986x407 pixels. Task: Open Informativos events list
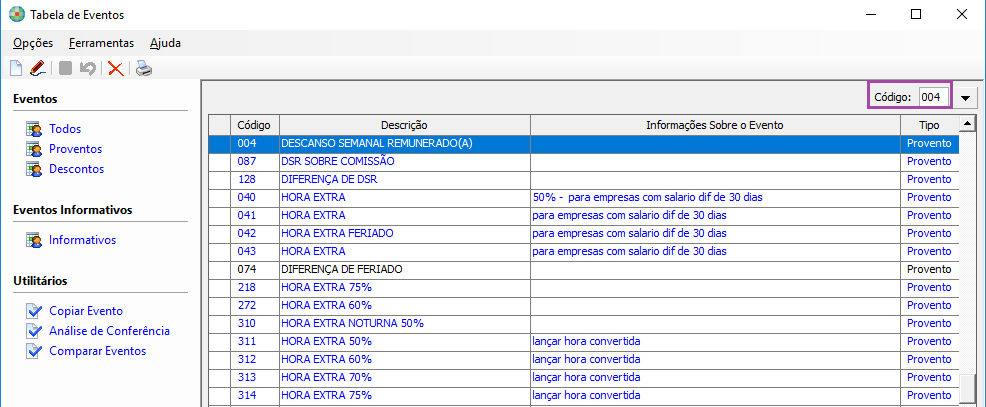click(82, 240)
